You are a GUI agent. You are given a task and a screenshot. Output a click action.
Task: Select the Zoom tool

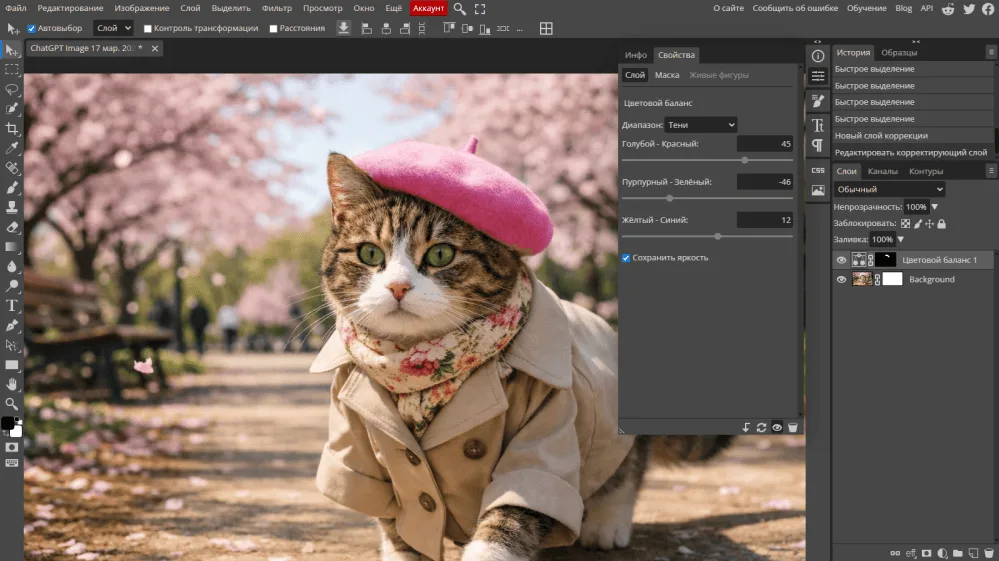coord(12,403)
